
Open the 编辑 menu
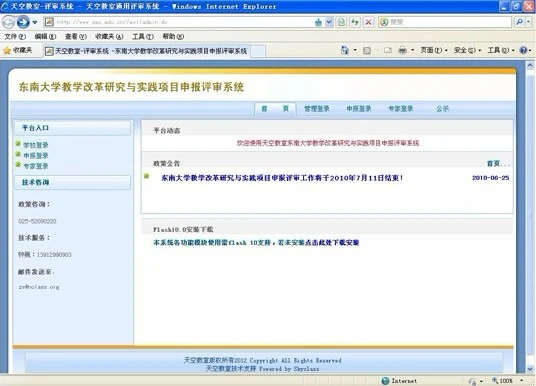pos(45,36)
